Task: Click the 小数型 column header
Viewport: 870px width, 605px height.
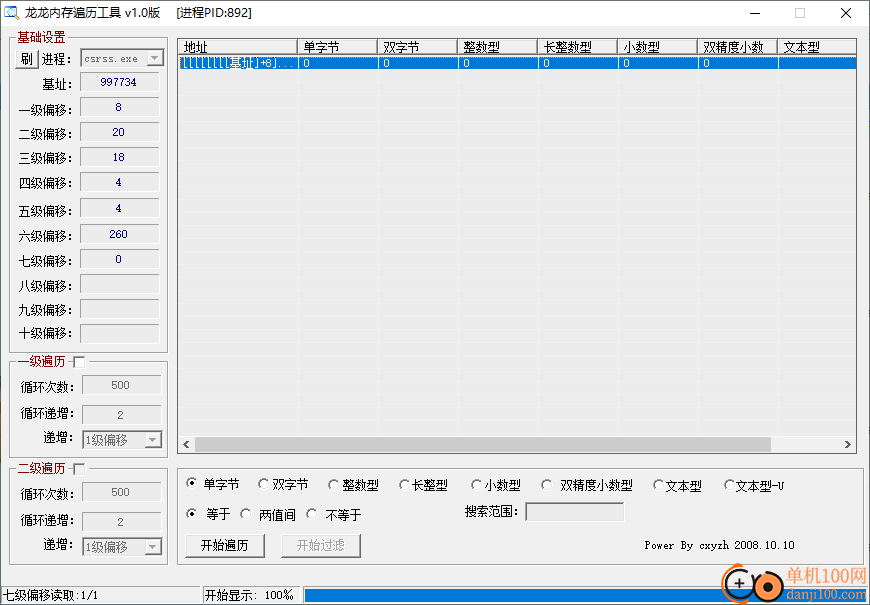Action: pos(657,47)
